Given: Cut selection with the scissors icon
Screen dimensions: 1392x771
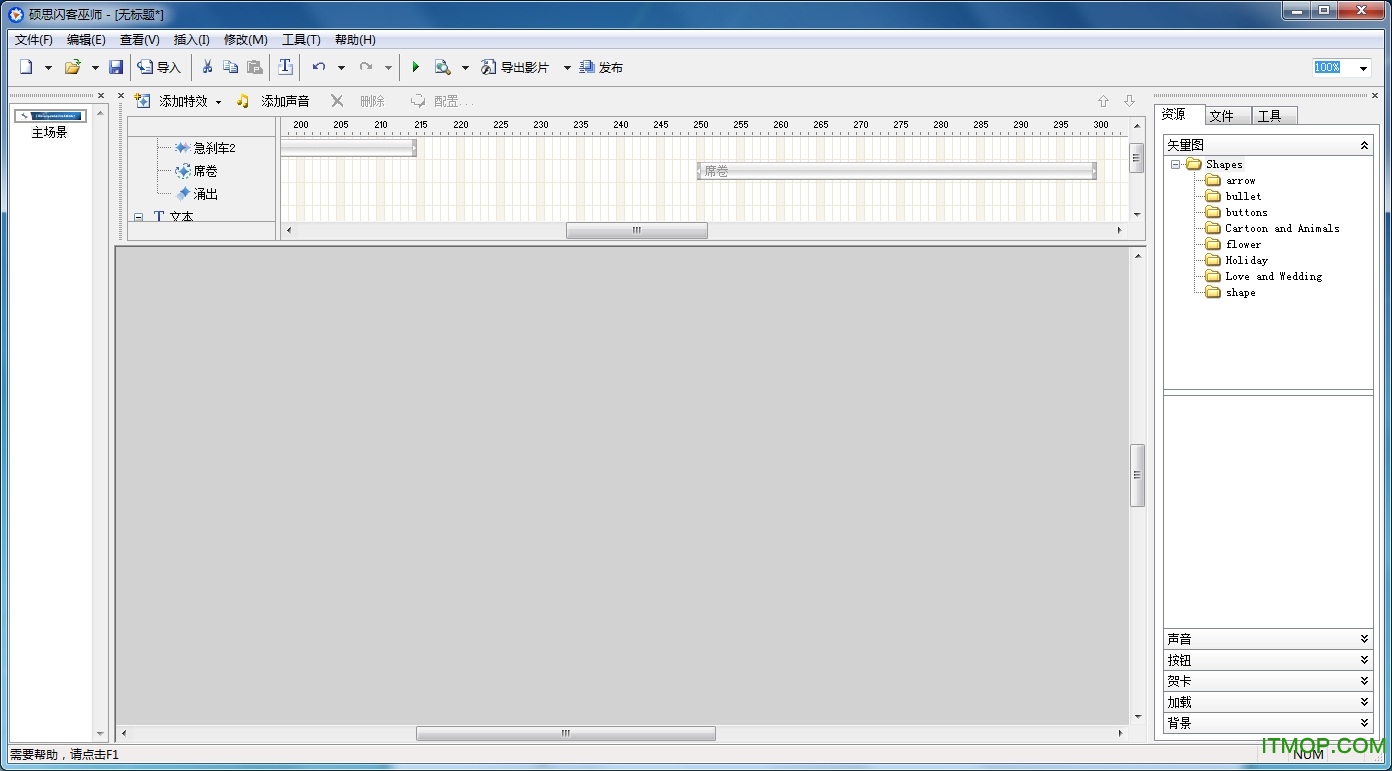Looking at the screenshot, I should pyautogui.click(x=207, y=67).
